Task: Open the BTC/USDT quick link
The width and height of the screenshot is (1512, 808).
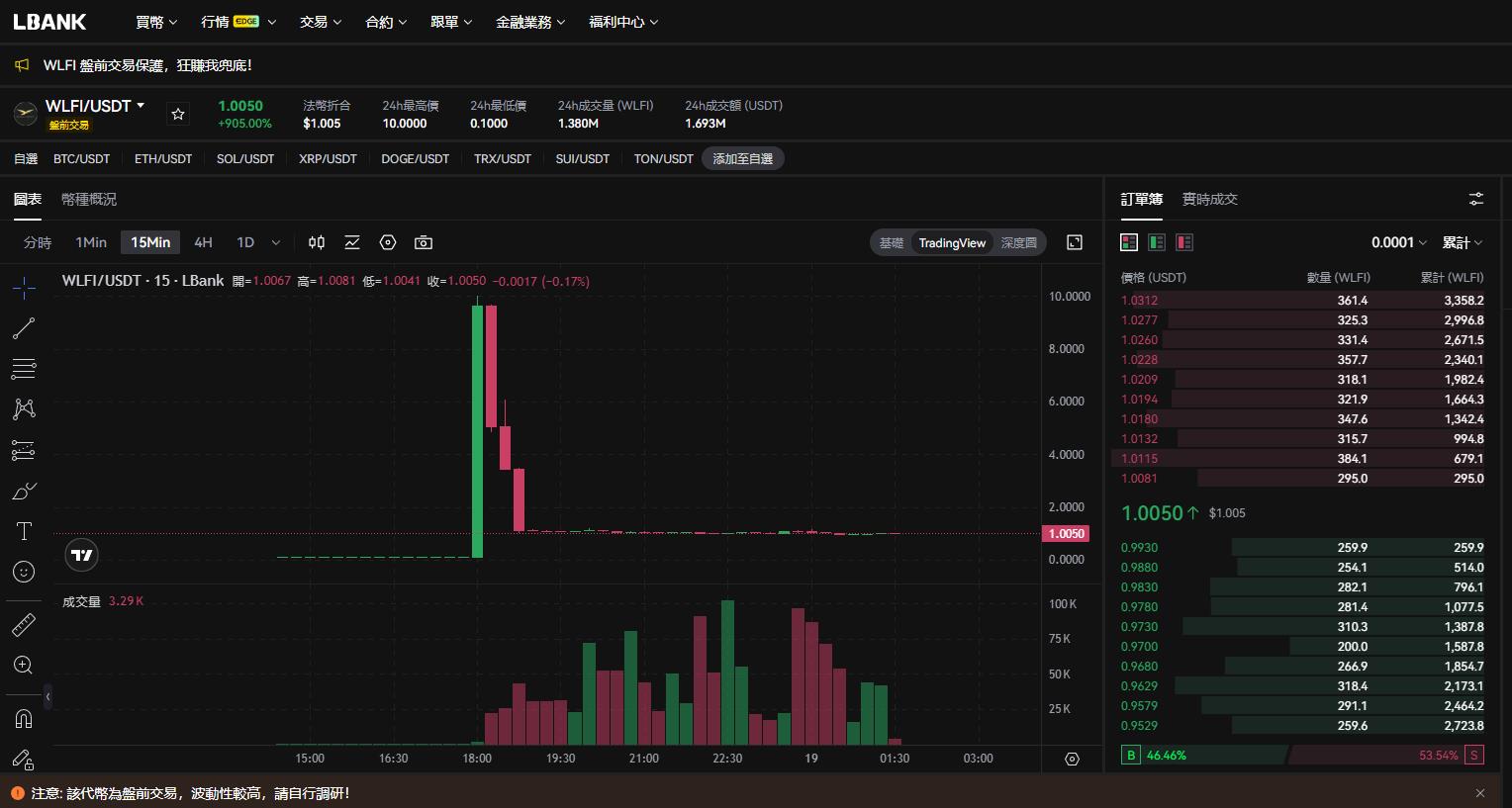Action: click(81, 158)
